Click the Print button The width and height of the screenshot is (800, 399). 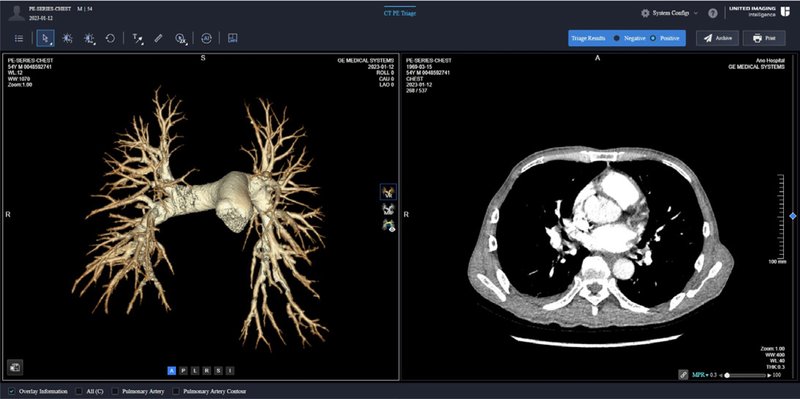[764, 38]
